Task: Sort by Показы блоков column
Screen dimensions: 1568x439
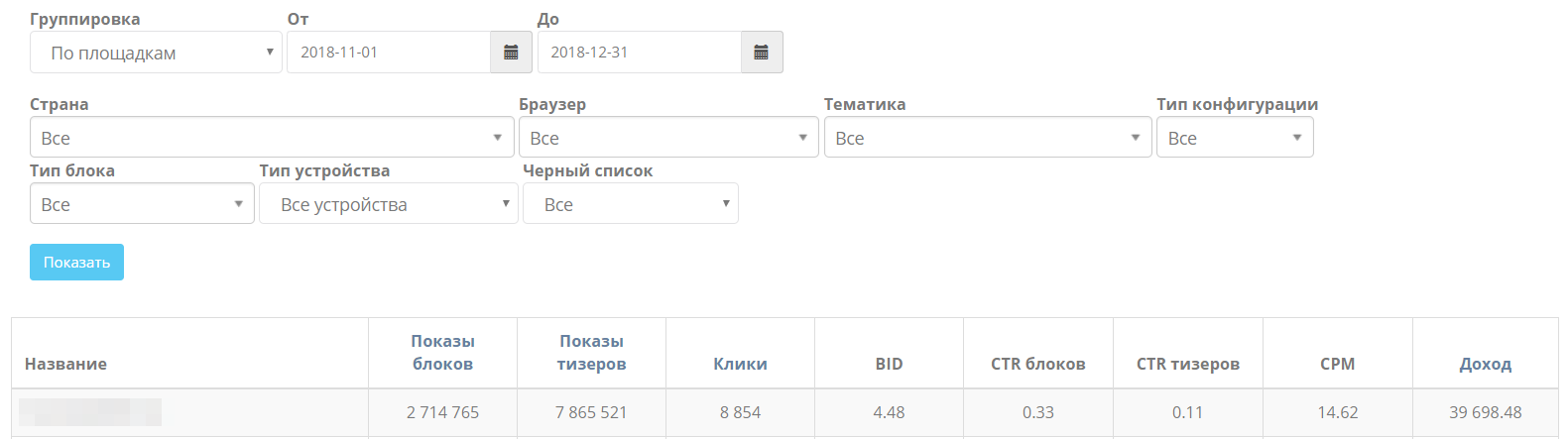Action: (442, 353)
